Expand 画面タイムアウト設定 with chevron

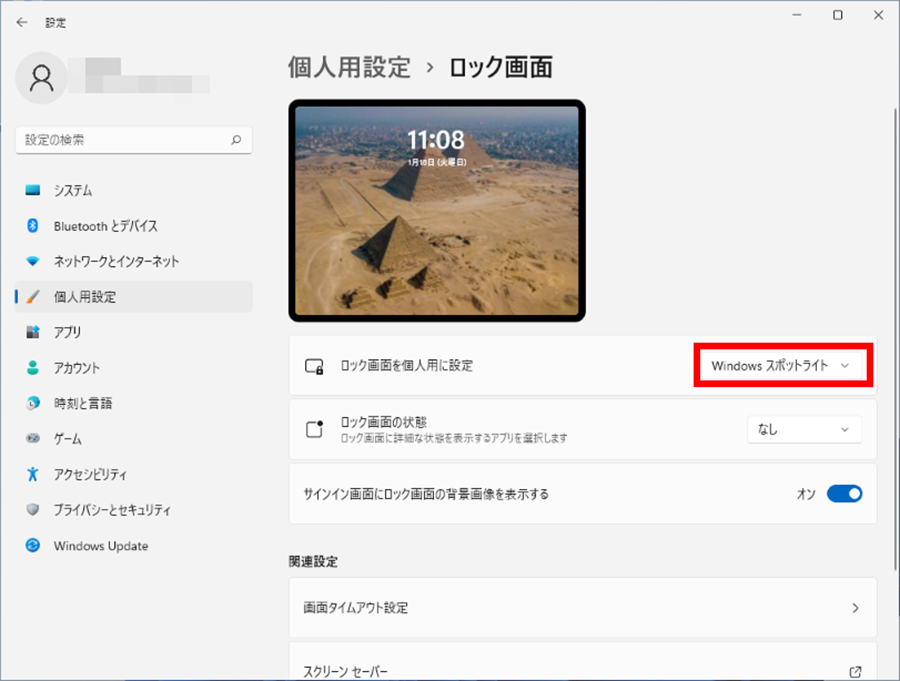point(855,608)
